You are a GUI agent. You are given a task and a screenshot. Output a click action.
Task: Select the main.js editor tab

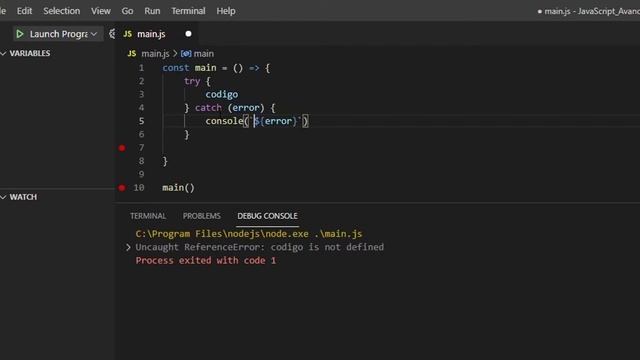158,34
